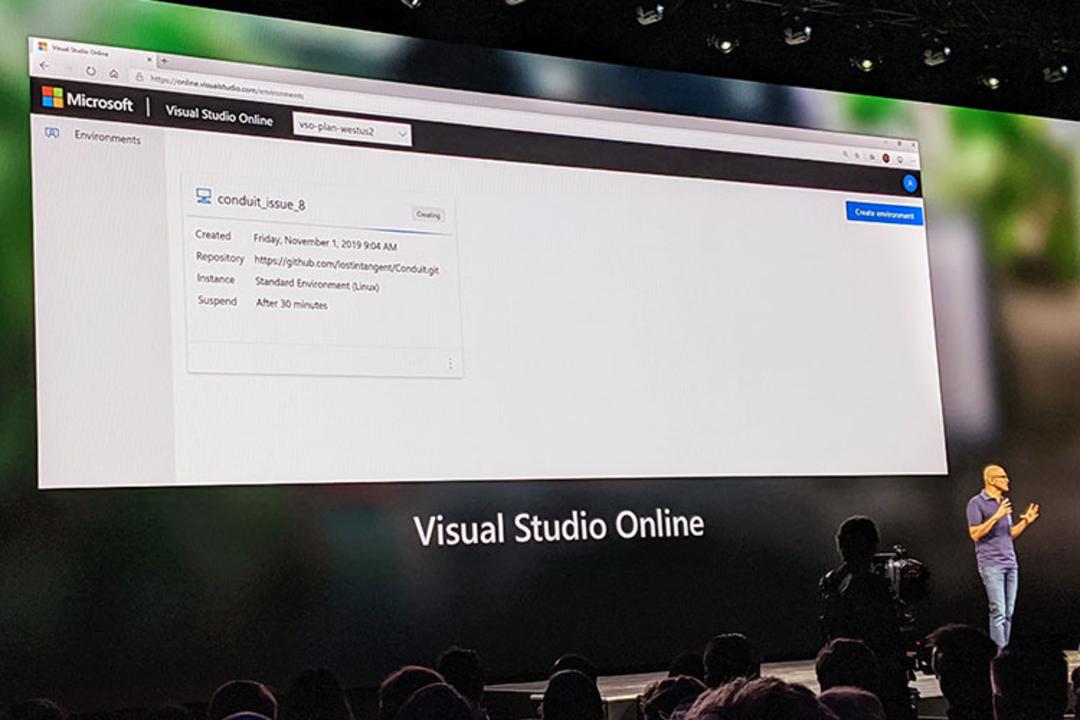Click the Create environment button
Viewport: 1080px width, 720px height.
(884, 214)
